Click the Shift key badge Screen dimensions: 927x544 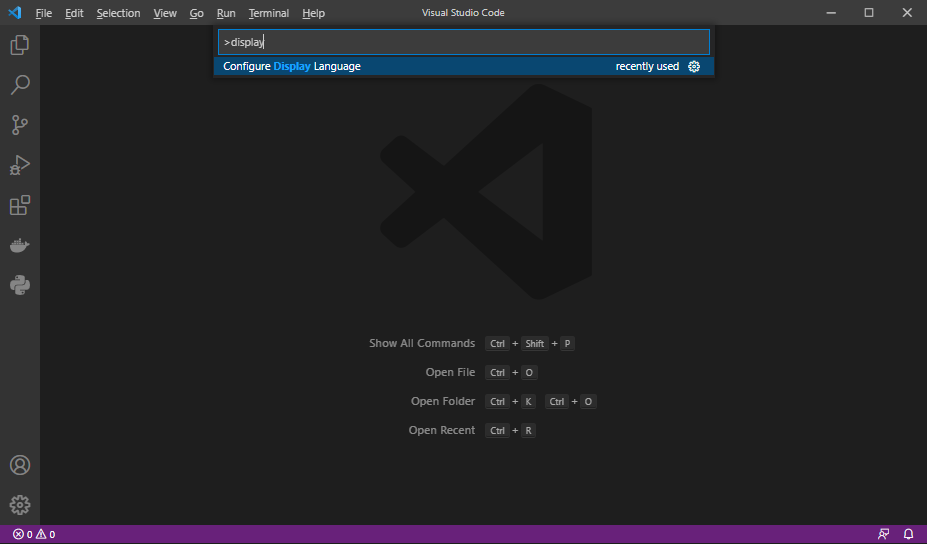(534, 344)
